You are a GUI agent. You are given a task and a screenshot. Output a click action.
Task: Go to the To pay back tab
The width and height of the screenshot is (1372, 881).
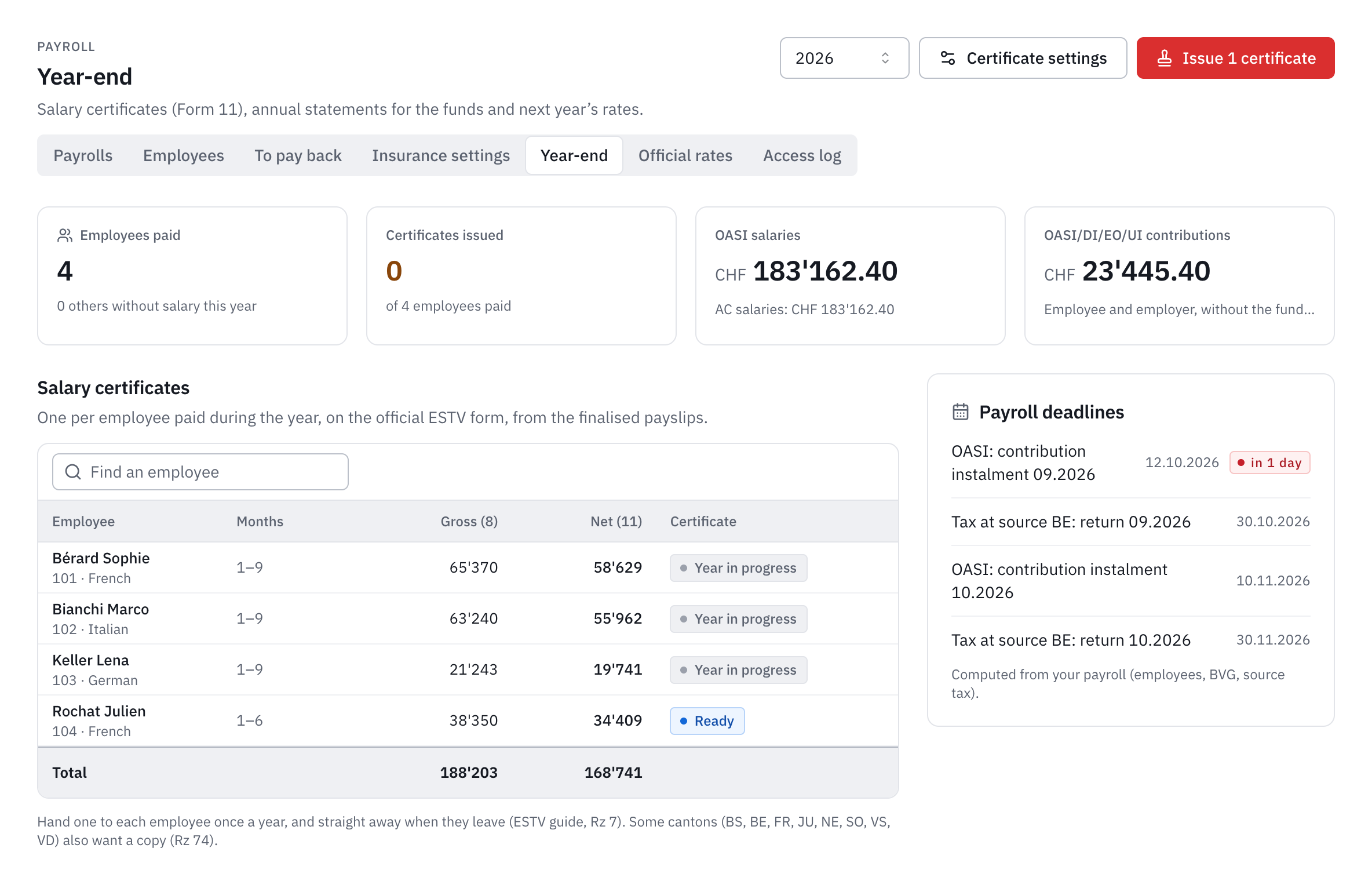click(x=298, y=155)
